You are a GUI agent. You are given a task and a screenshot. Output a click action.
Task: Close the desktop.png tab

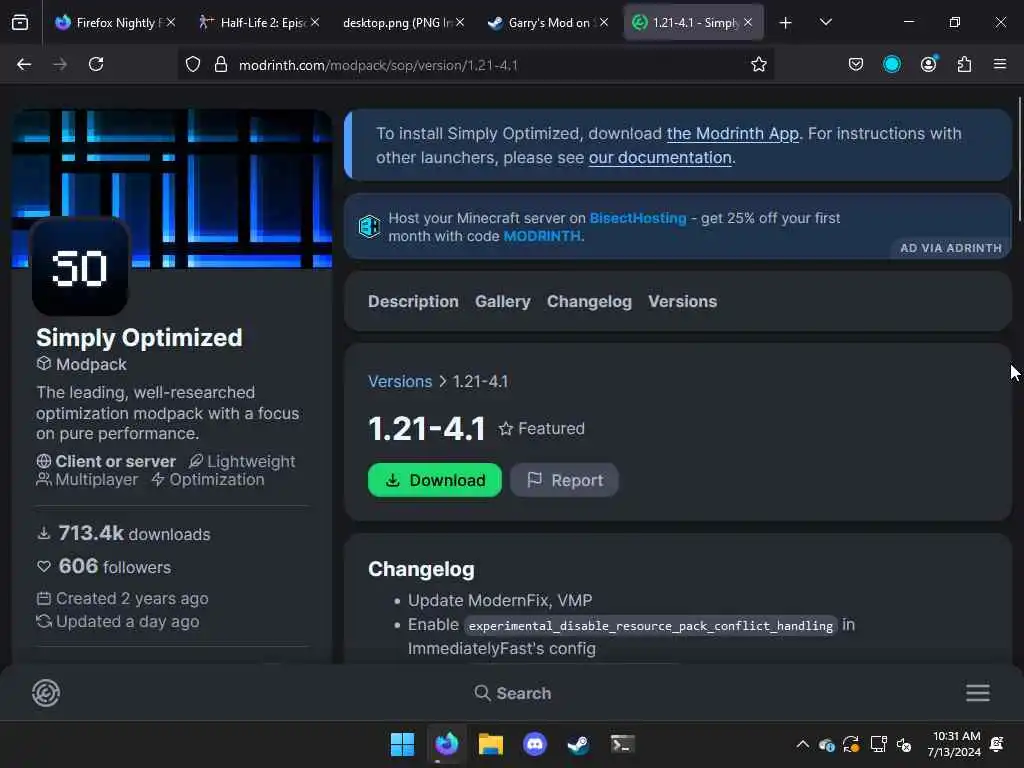click(x=460, y=23)
